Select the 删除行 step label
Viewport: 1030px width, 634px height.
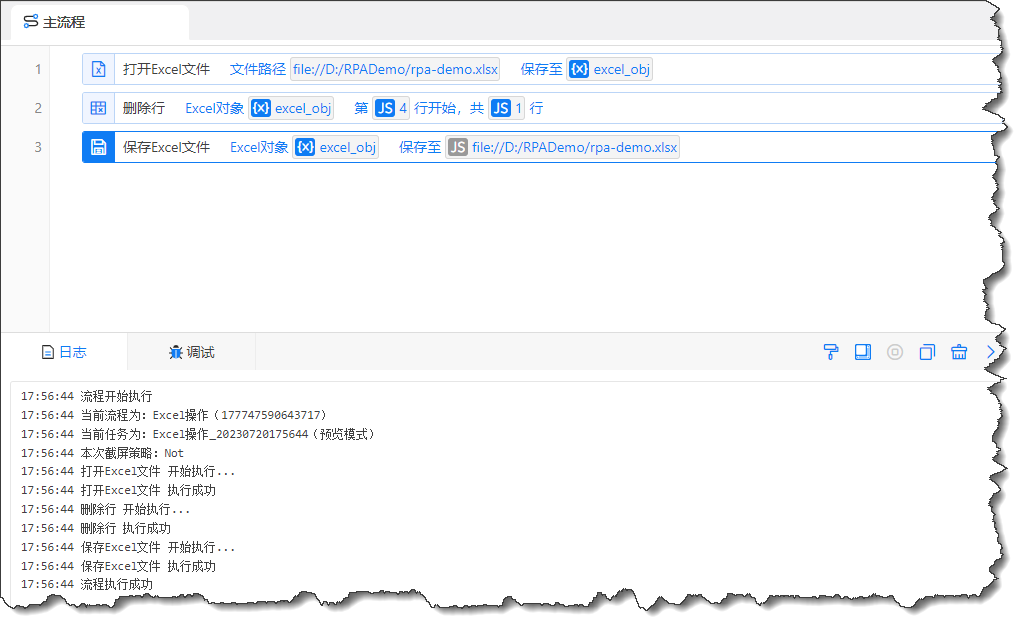[x=144, y=108]
